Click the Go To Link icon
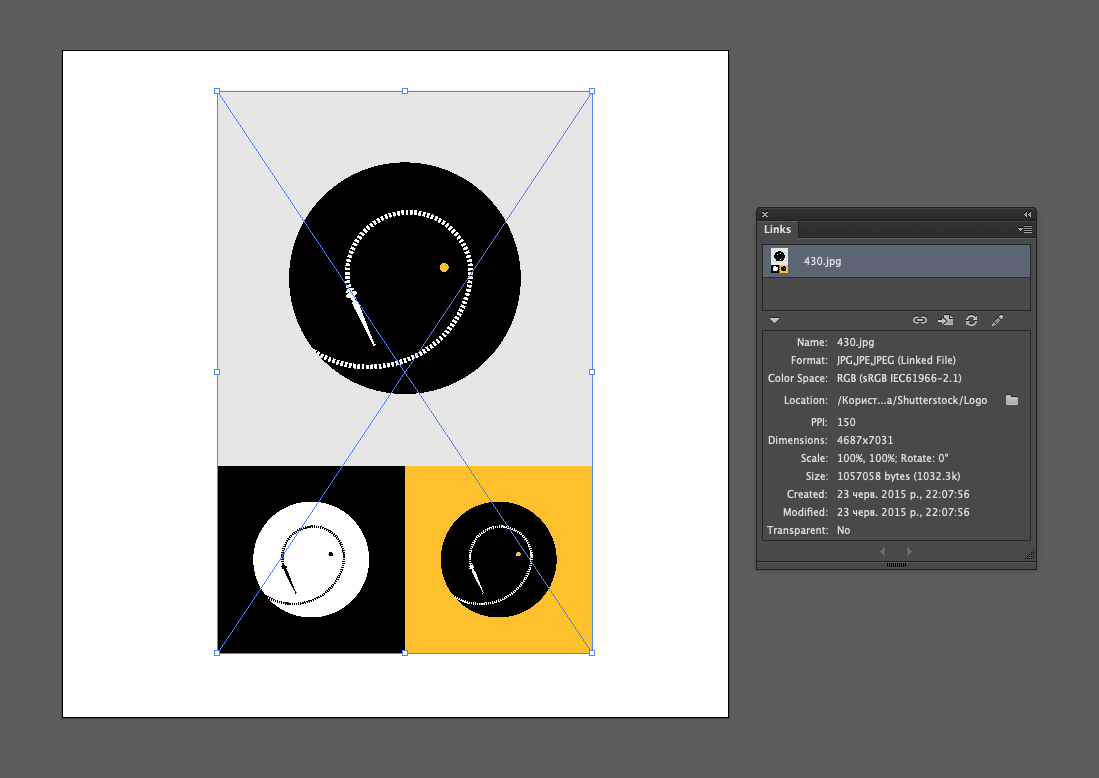 coord(945,320)
